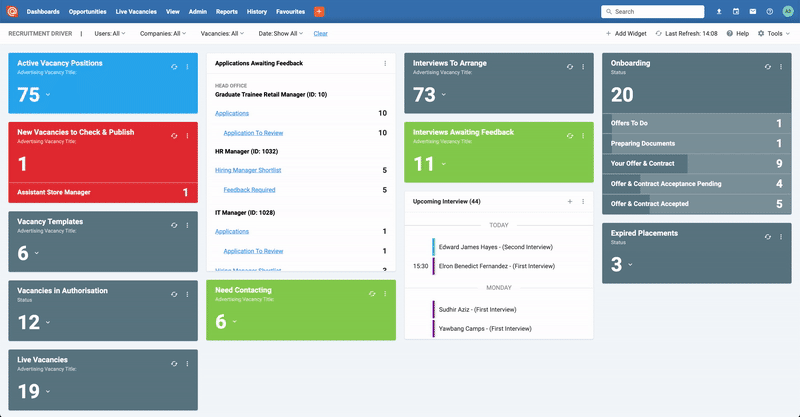800x417 pixels.
Task: Open the Reports menu
Action: 227,11
